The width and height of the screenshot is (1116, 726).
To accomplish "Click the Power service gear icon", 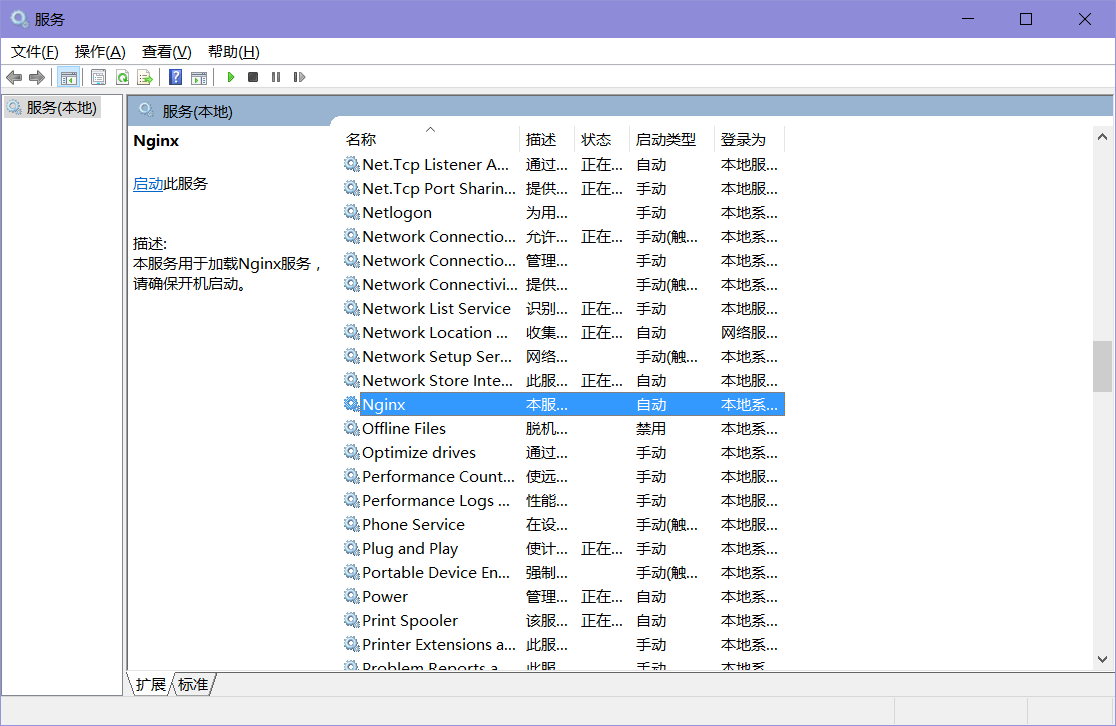I will 352,596.
